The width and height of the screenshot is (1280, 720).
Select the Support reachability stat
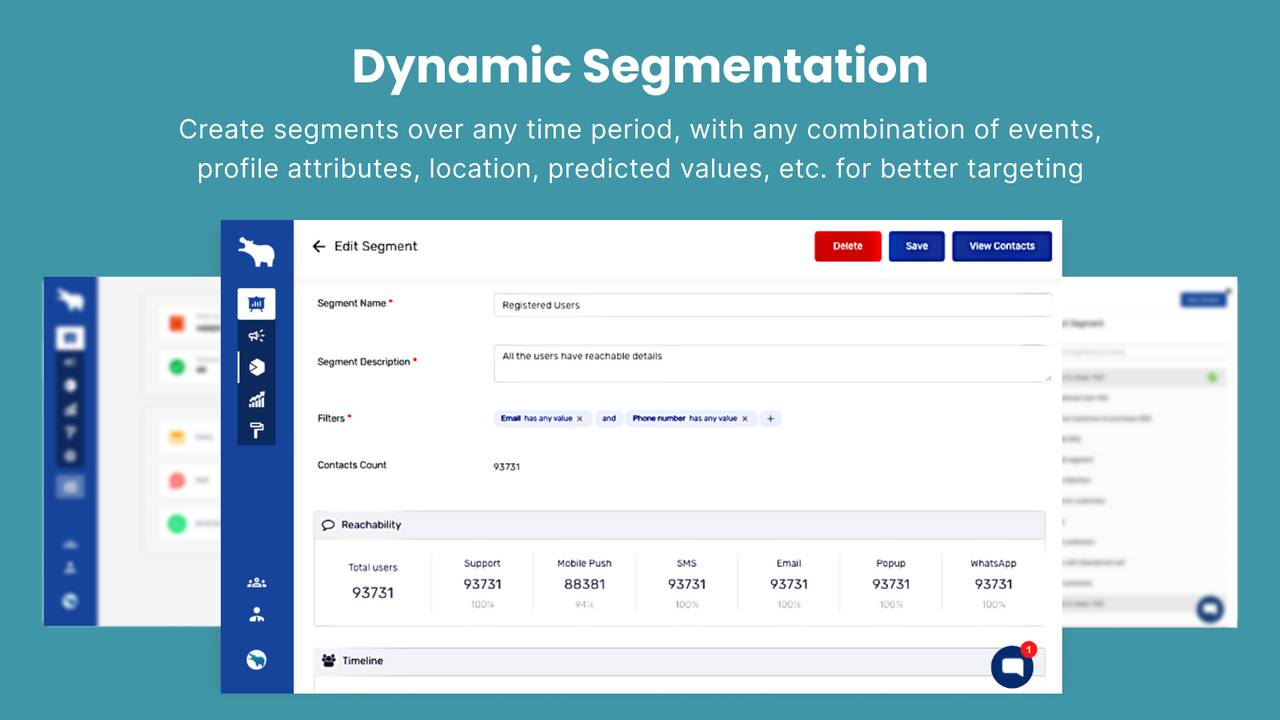(x=482, y=584)
